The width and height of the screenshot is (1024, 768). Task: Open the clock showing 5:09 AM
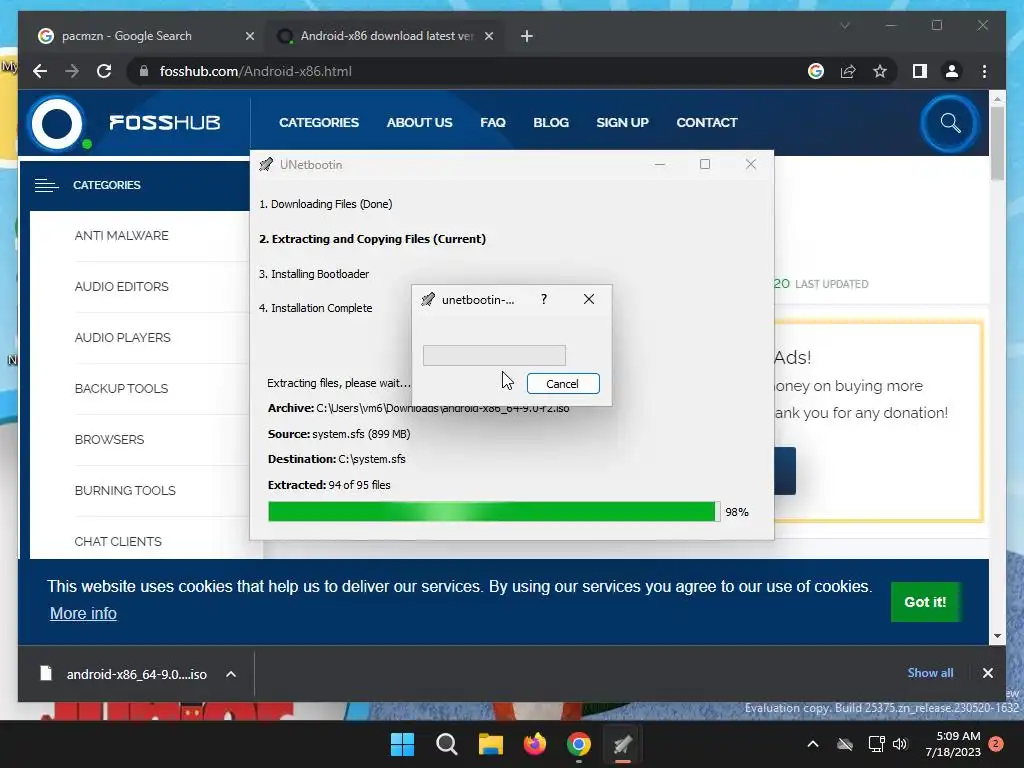click(x=953, y=744)
